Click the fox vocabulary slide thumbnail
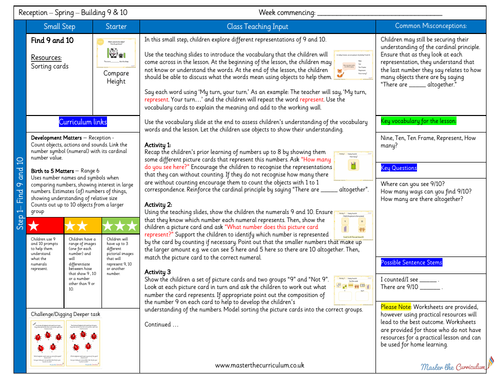 click(353, 65)
